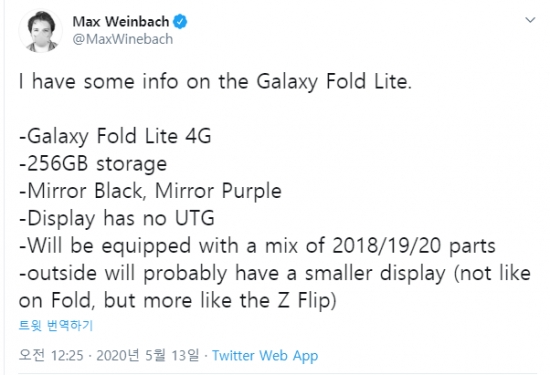Open Max Weinbach's profile picture
Viewport: 550px width, 375px height.
[x=41, y=31]
